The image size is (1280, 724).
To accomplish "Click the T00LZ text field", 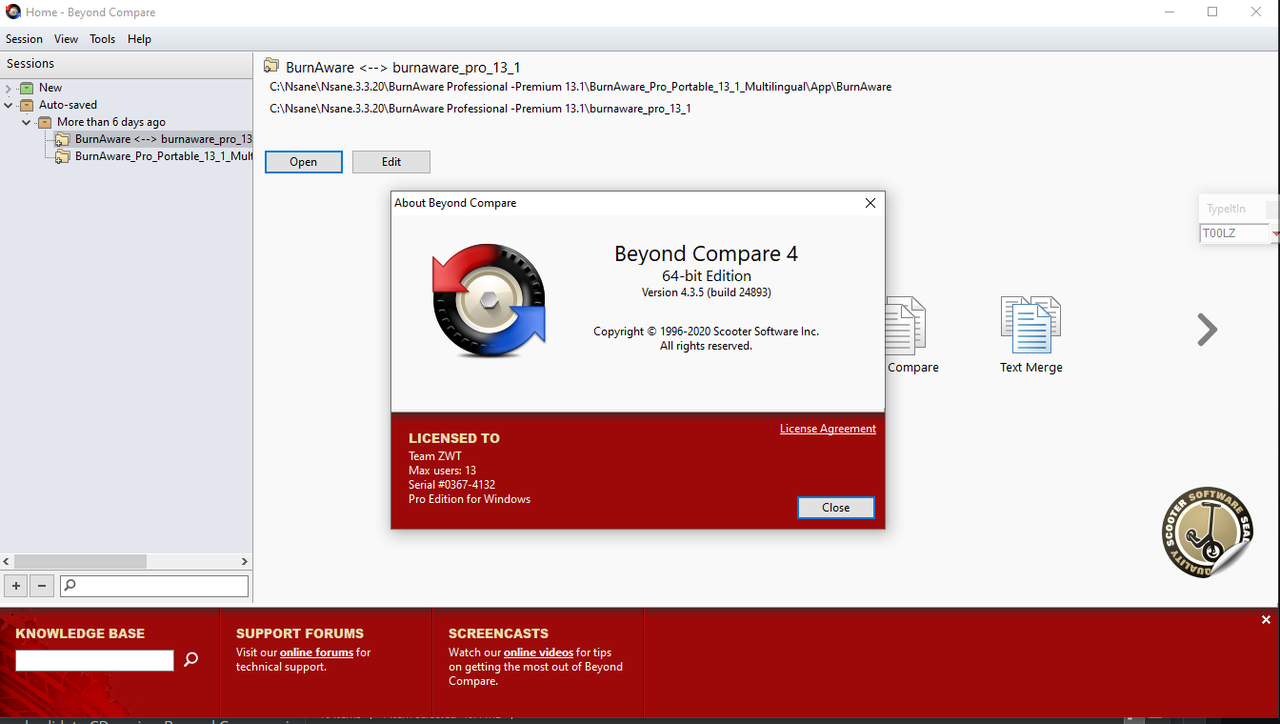I will tap(1234, 233).
